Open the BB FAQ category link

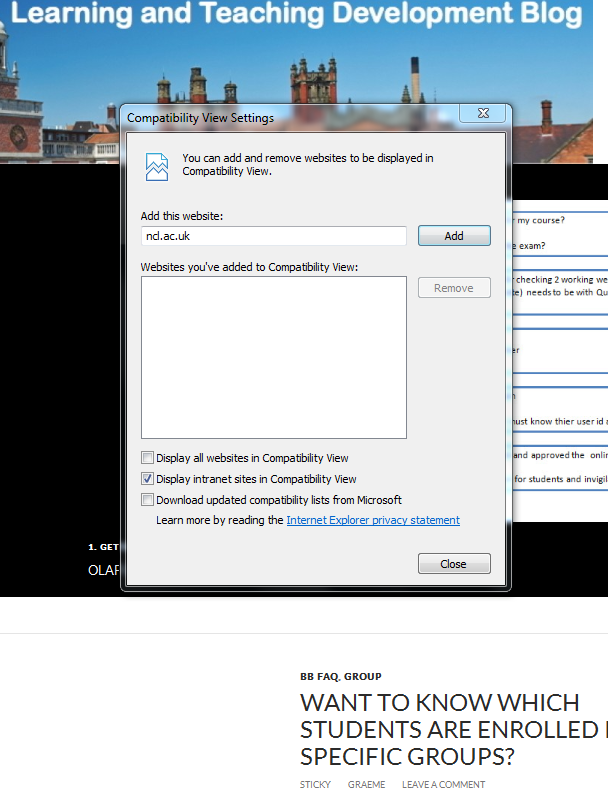pos(319,677)
